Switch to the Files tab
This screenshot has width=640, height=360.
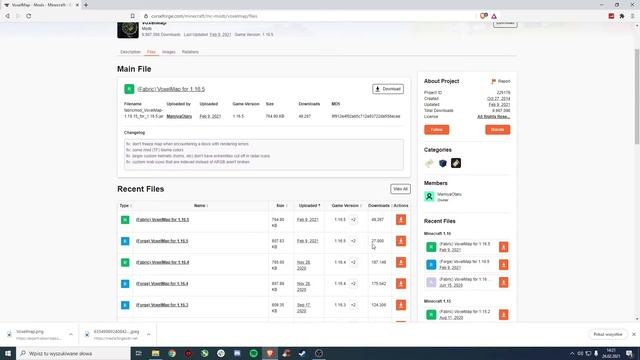(x=151, y=52)
